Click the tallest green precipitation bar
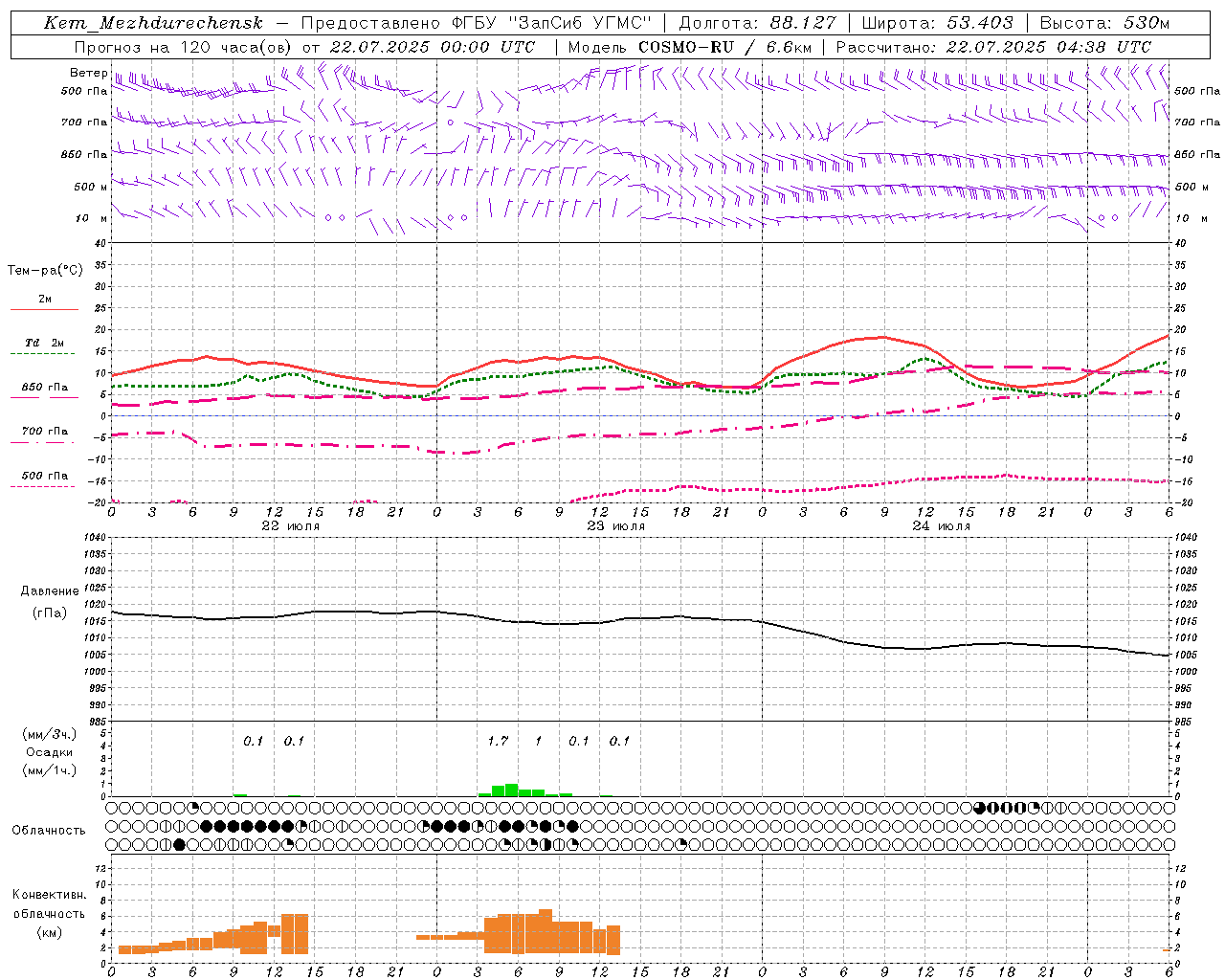The width and height of the screenshot is (1225, 980). pos(512,790)
